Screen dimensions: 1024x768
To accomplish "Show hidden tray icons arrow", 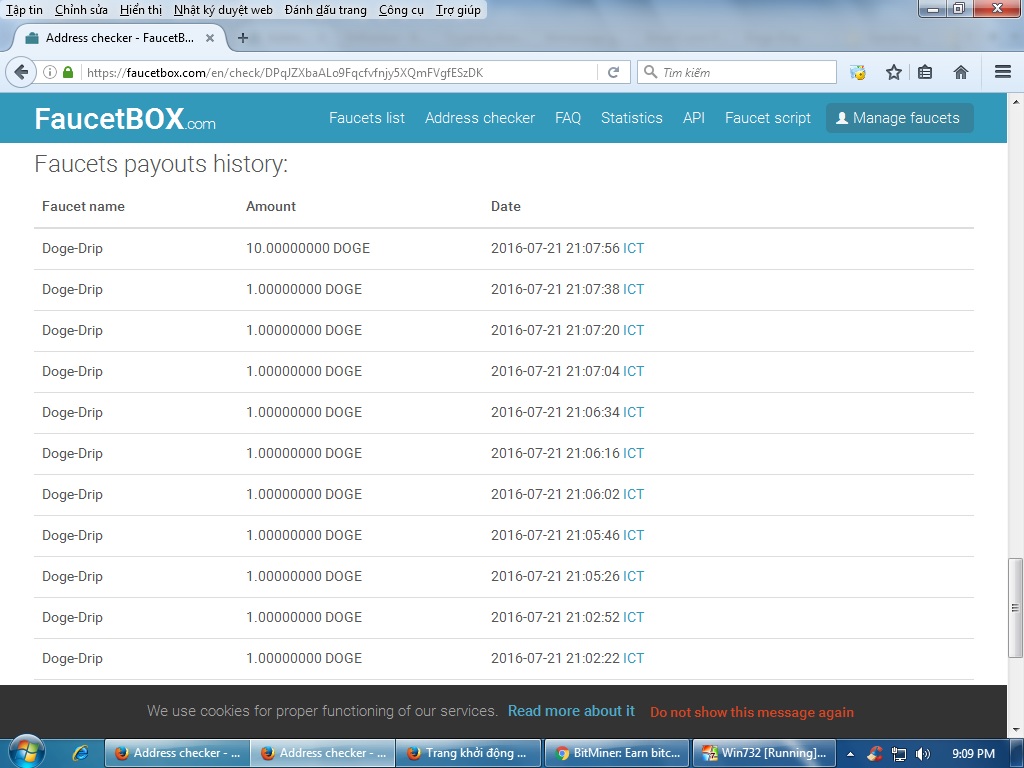I will tap(850, 754).
